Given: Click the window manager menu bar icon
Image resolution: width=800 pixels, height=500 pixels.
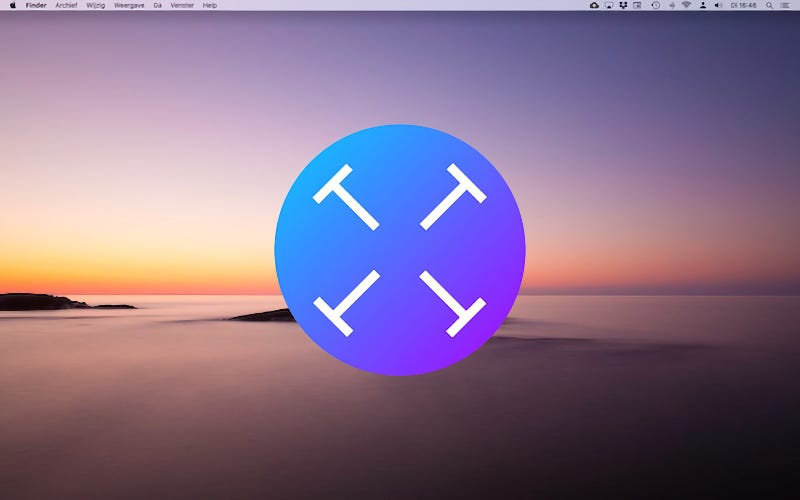Looking at the screenshot, I should [637, 5].
